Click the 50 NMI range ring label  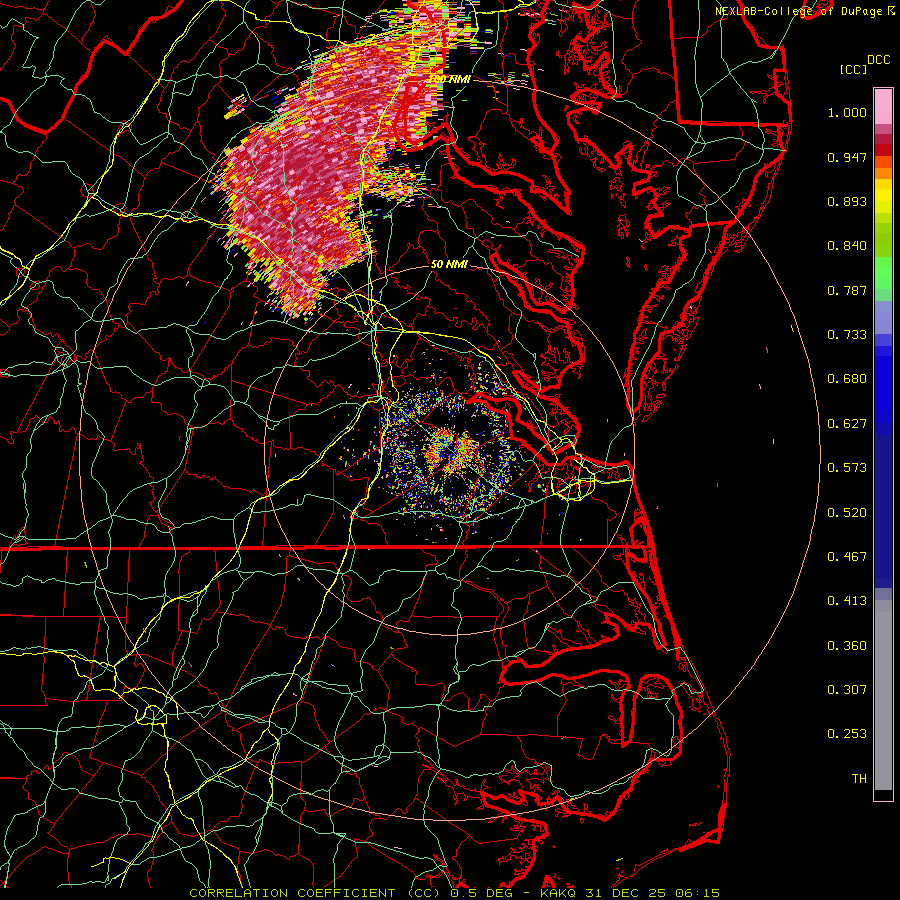[449, 264]
